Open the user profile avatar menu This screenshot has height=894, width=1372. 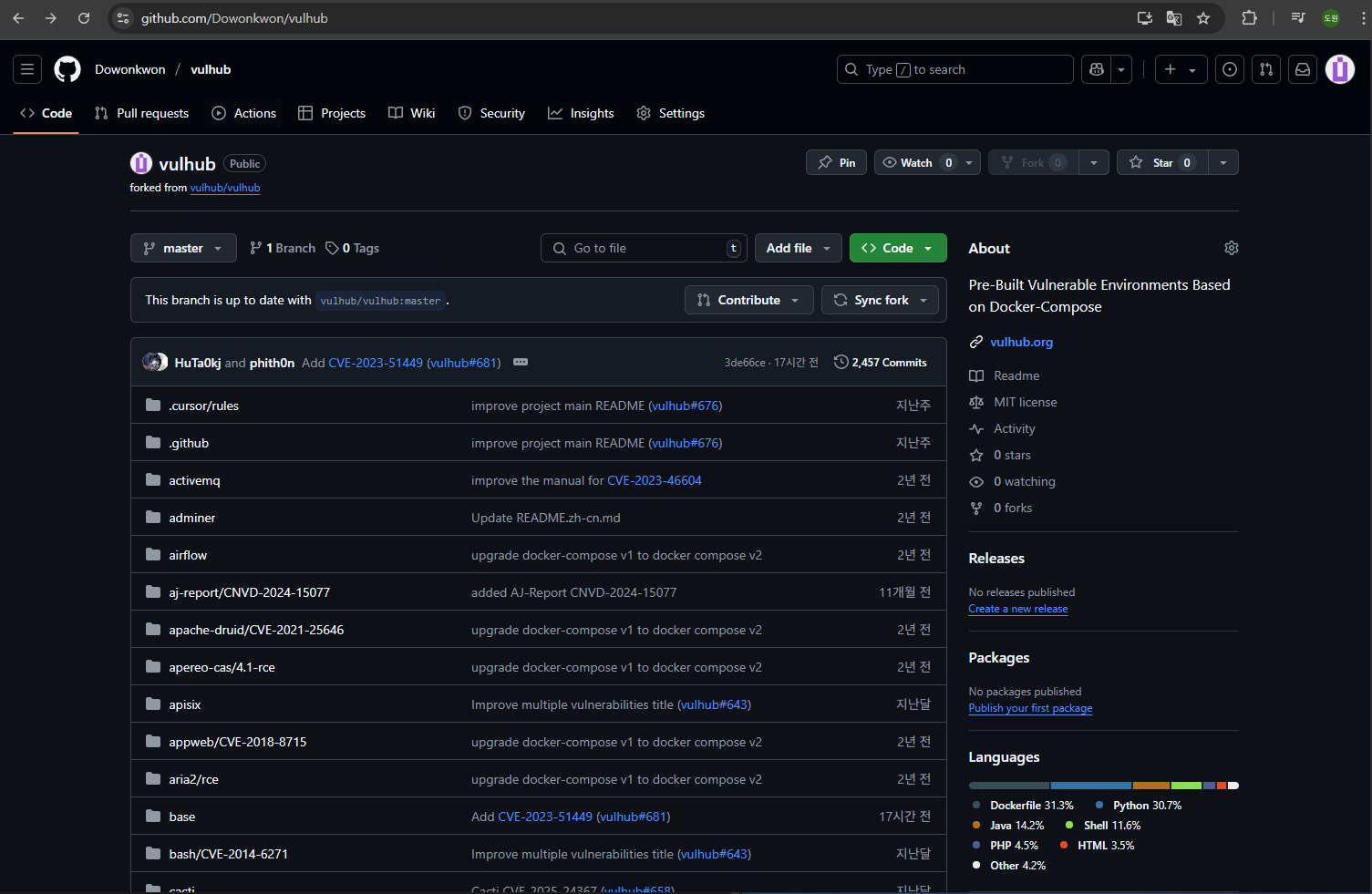point(1340,69)
